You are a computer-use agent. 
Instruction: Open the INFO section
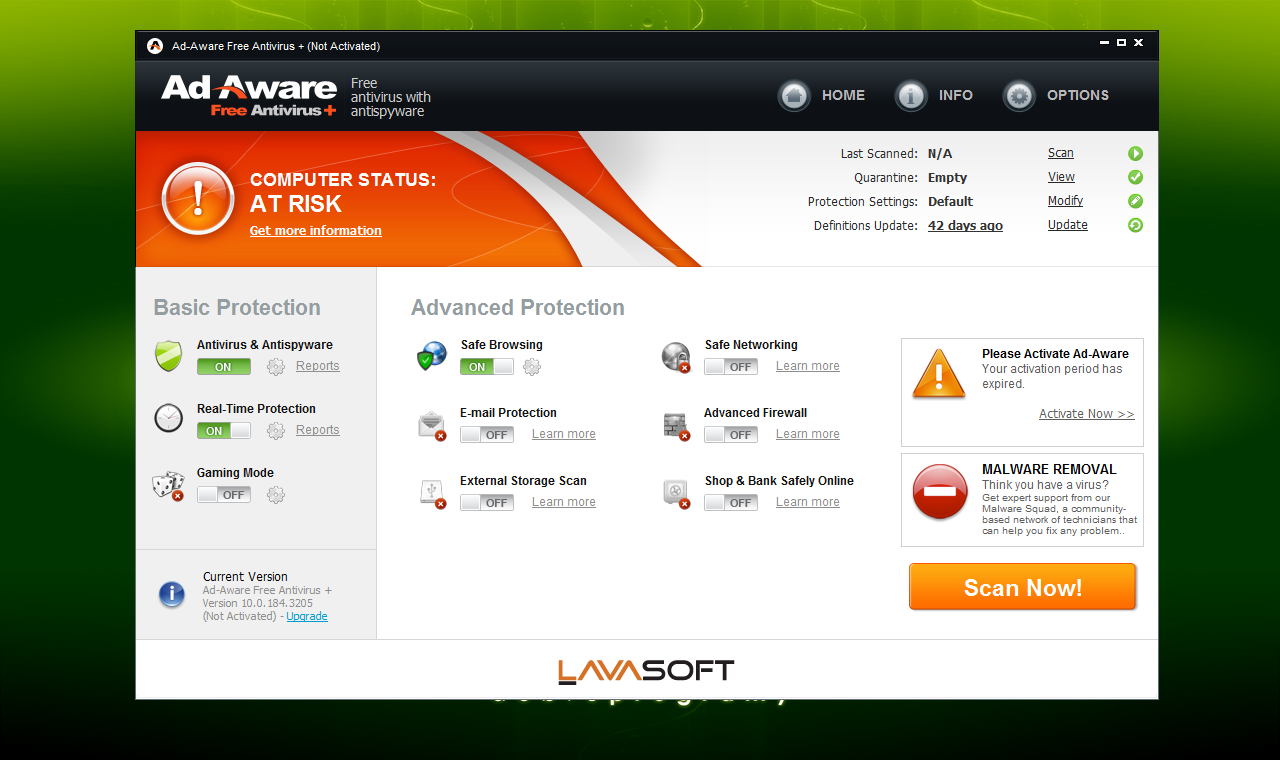(x=956, y=95)
